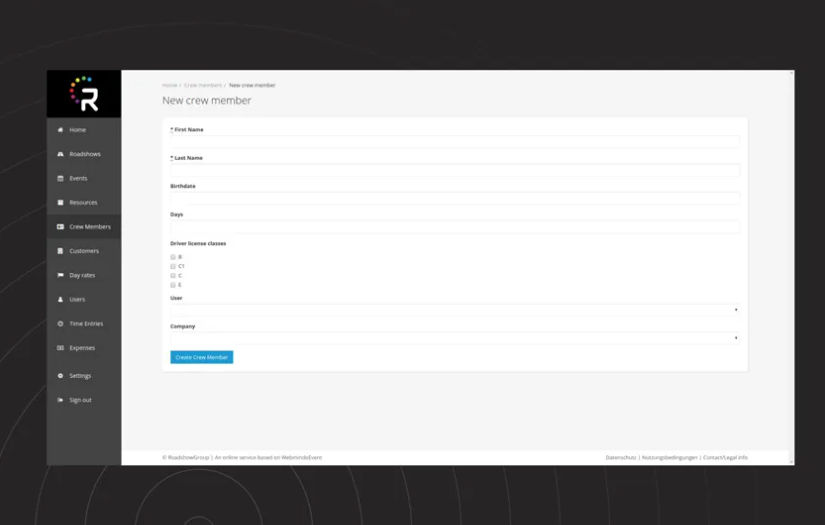Click the Home breadcrumb link
825x525 pixels.
point(169,85)
